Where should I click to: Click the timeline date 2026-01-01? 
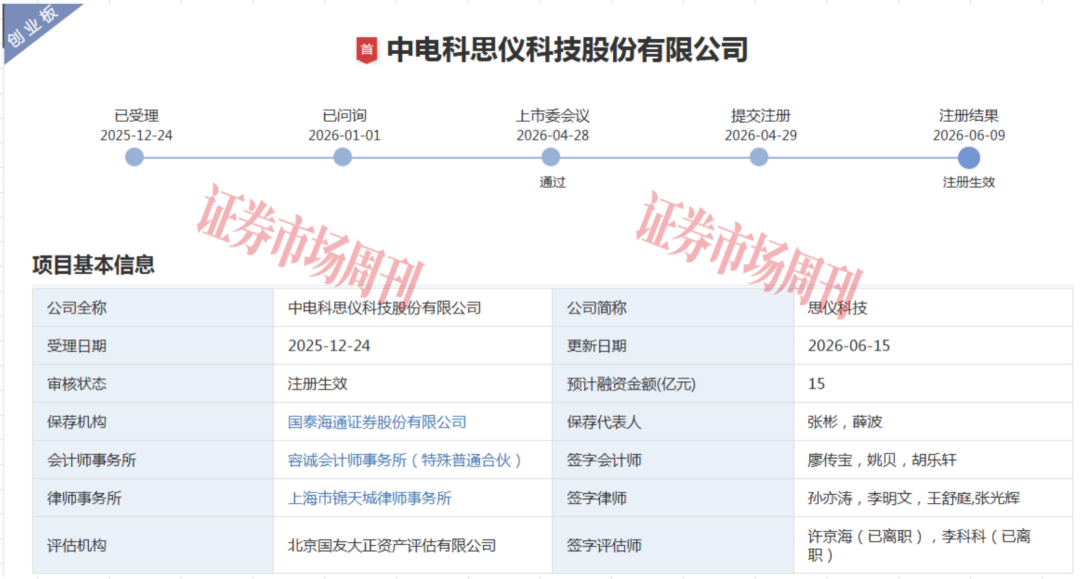344,136
